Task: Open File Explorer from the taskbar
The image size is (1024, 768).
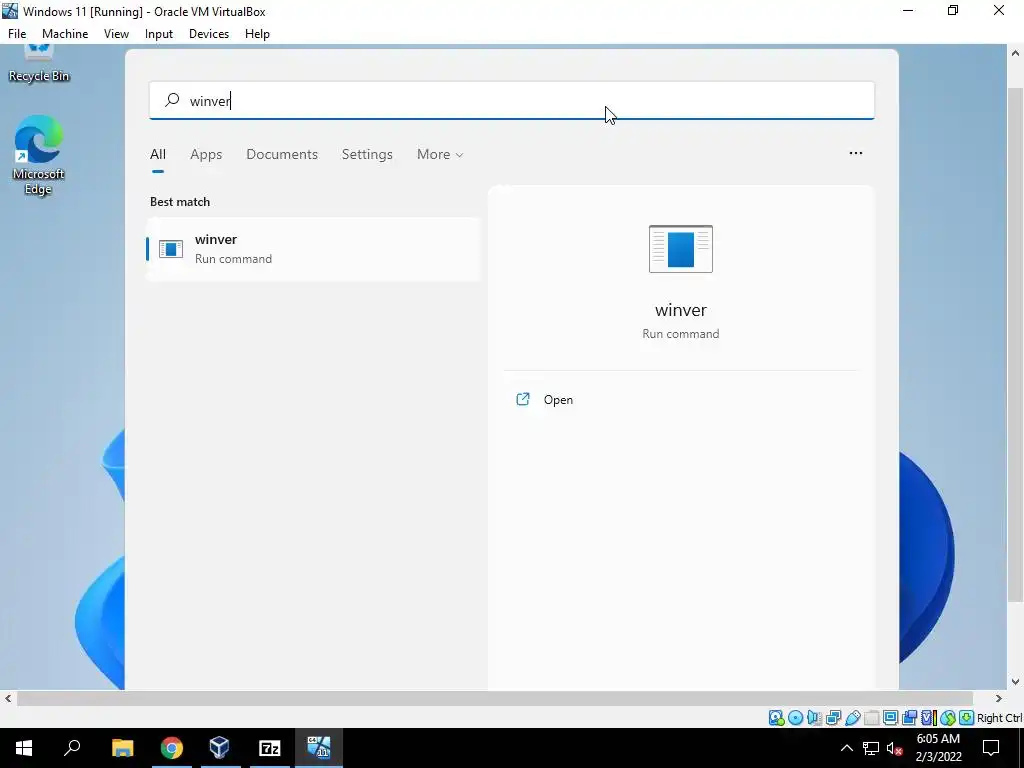Action: coord(122,748)
